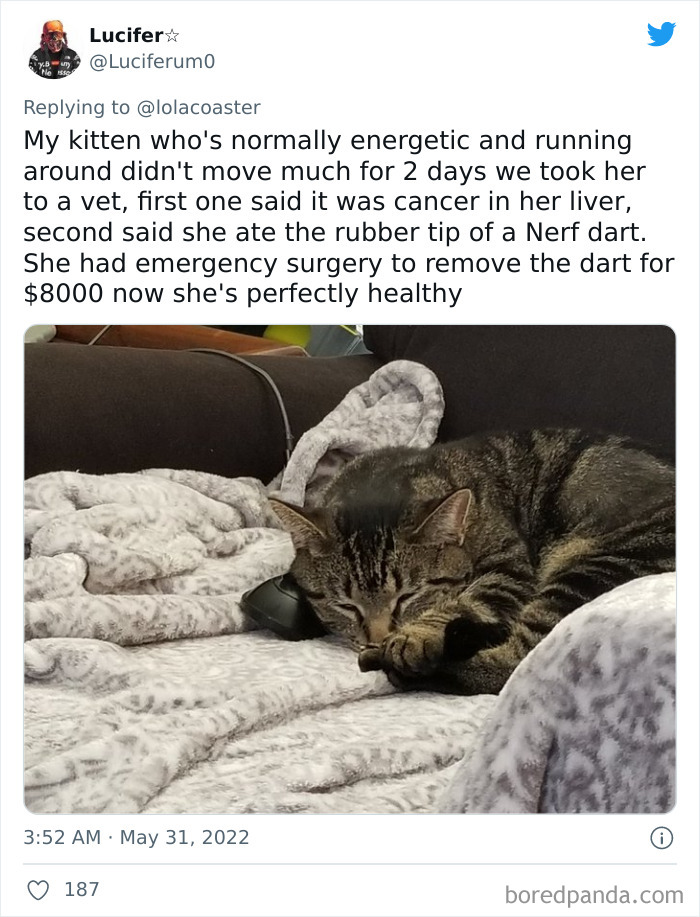Like the tweet with the heart icon
Image resolution: width=700 pixels, height=917 pixels.
coord(39,890)
